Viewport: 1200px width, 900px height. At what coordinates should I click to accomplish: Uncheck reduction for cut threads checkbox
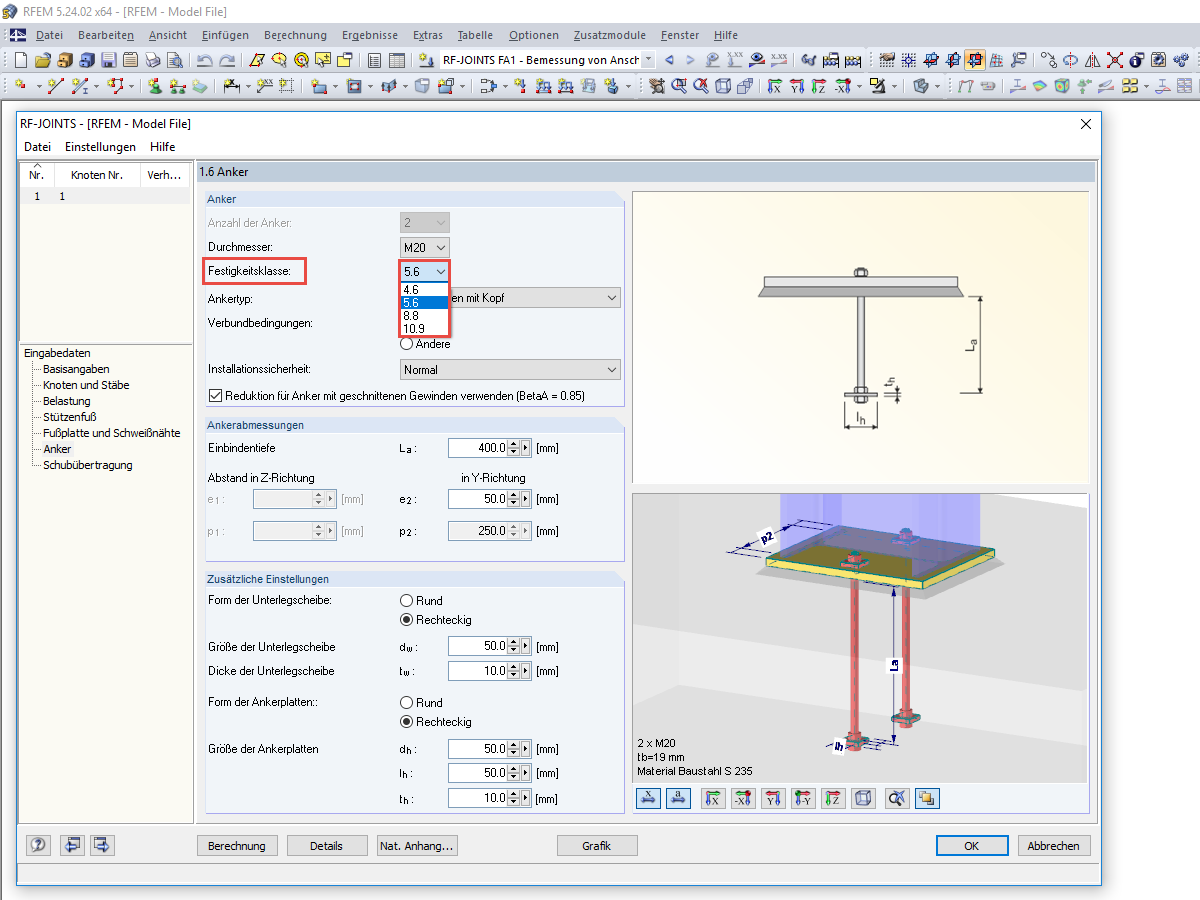click(x=215, y=395)
